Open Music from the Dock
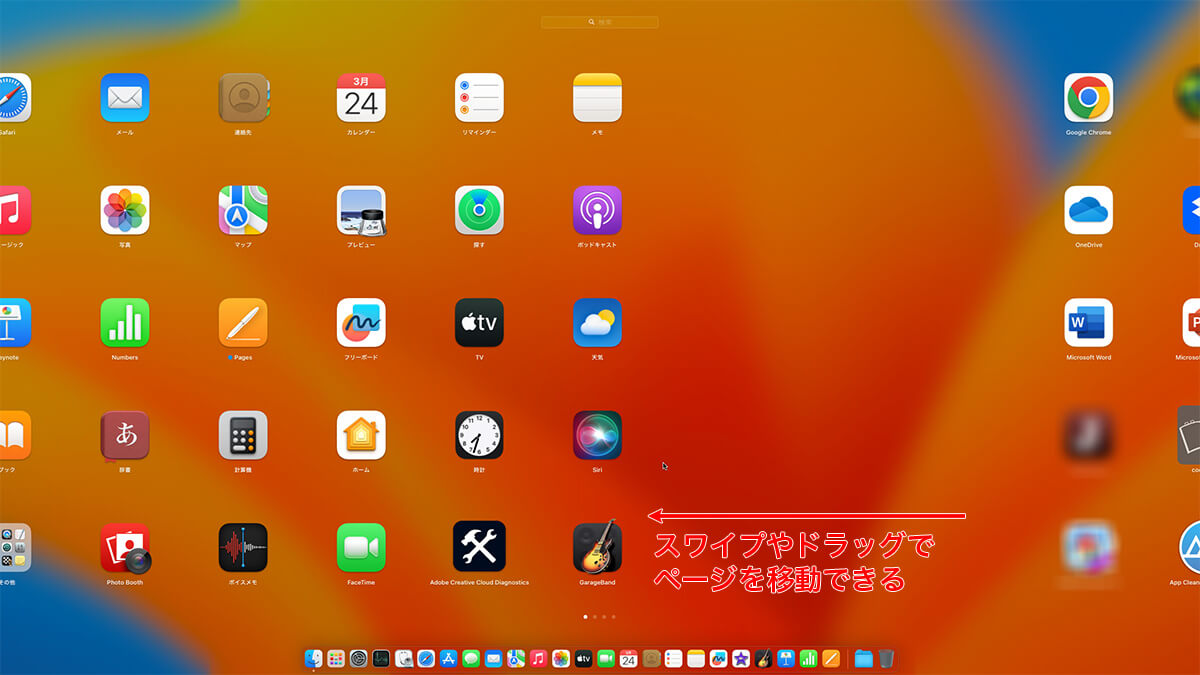This screenshot has width=1200, height=675. pyautogui.click(x=538, y=658)
